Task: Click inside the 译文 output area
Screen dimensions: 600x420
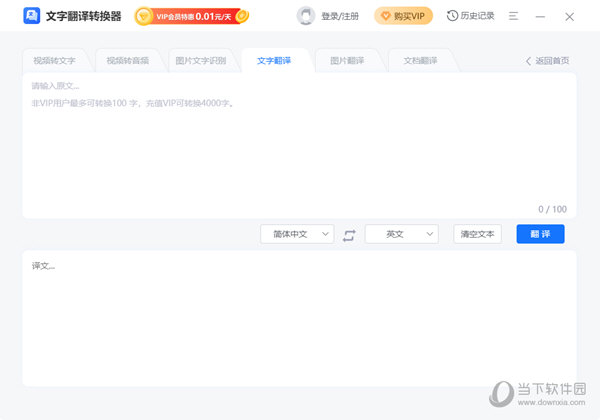Action: coord(299,318)
